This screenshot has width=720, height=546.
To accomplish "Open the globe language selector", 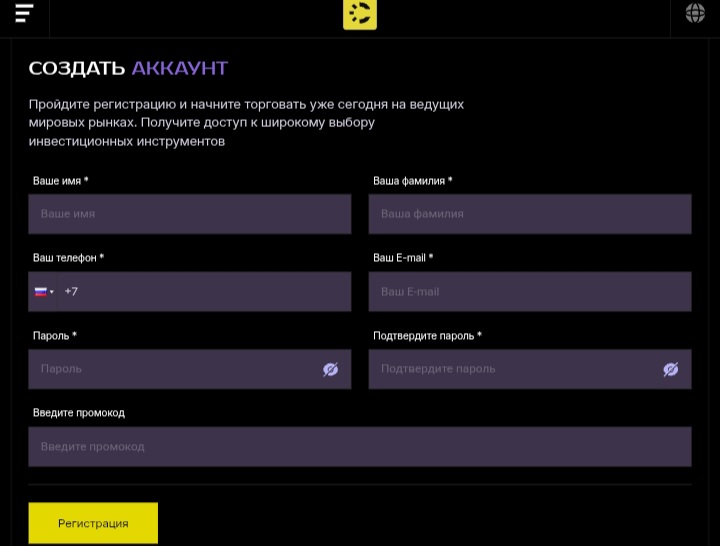I will coord(695,13).
